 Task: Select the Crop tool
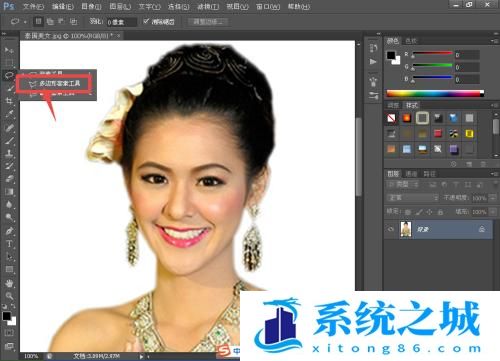(x=9, y=101)
